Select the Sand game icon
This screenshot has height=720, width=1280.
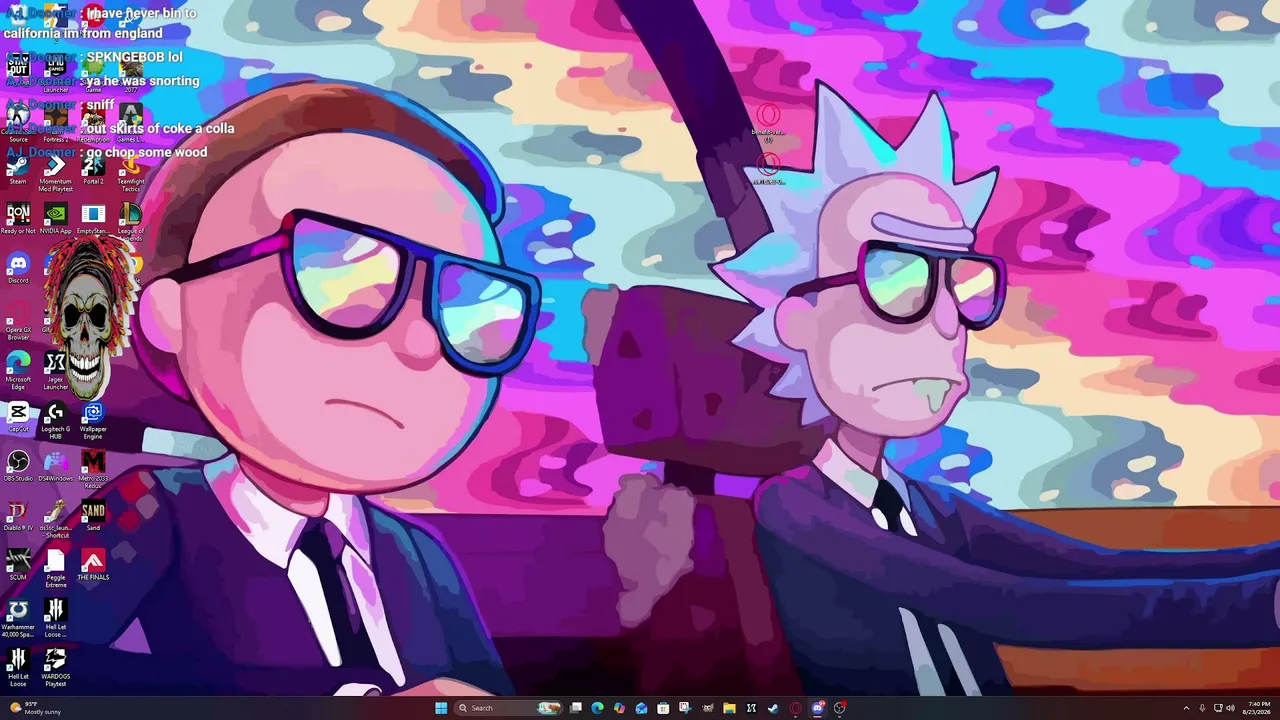tap(93, 516)
